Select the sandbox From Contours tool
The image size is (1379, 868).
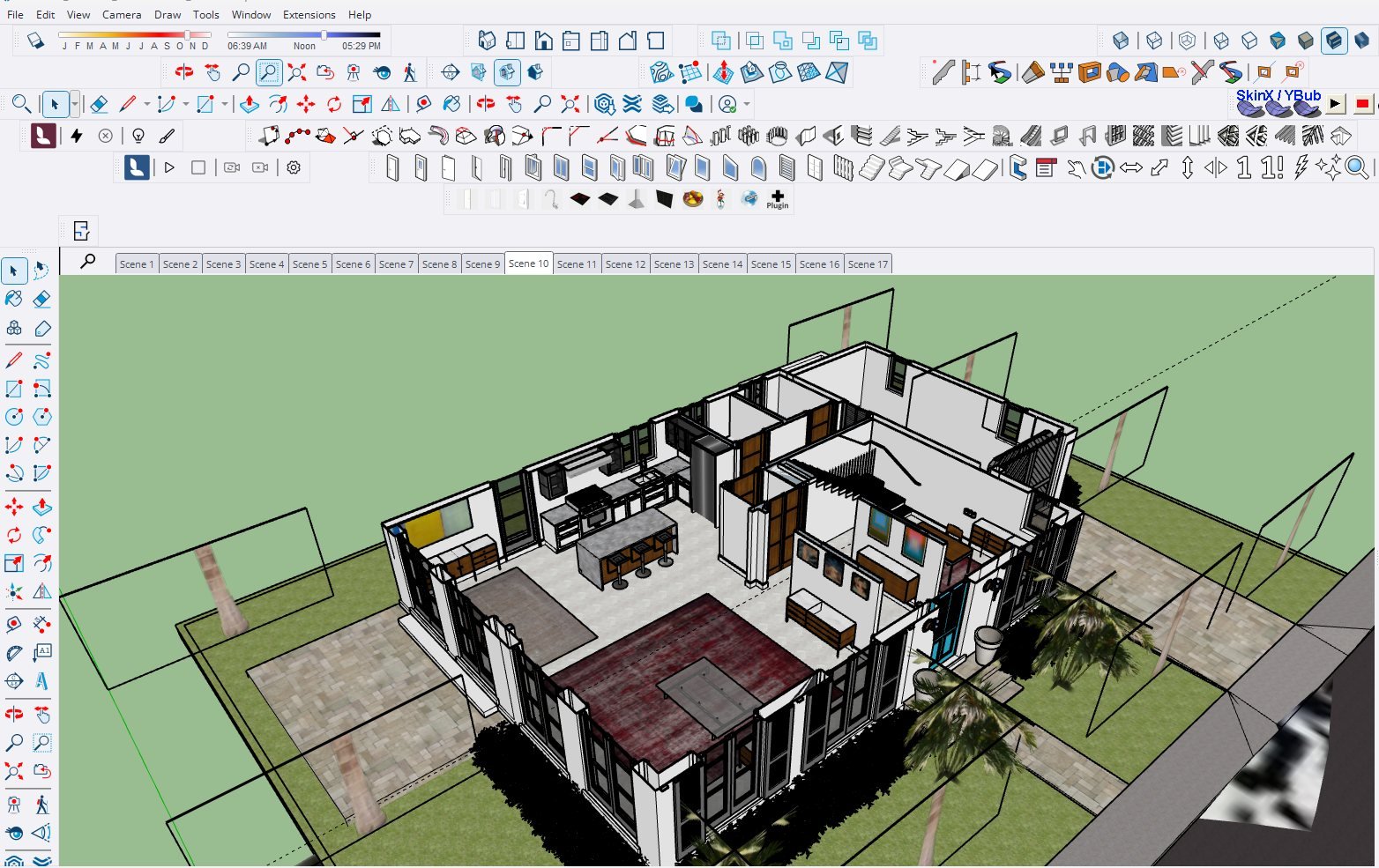pyautogui.click(x=661, y=72)
